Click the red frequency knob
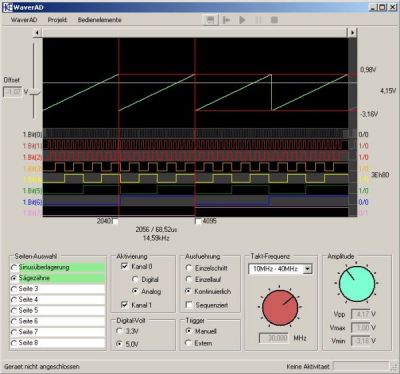Screen dimensions: 400x374 pos(280,308)
